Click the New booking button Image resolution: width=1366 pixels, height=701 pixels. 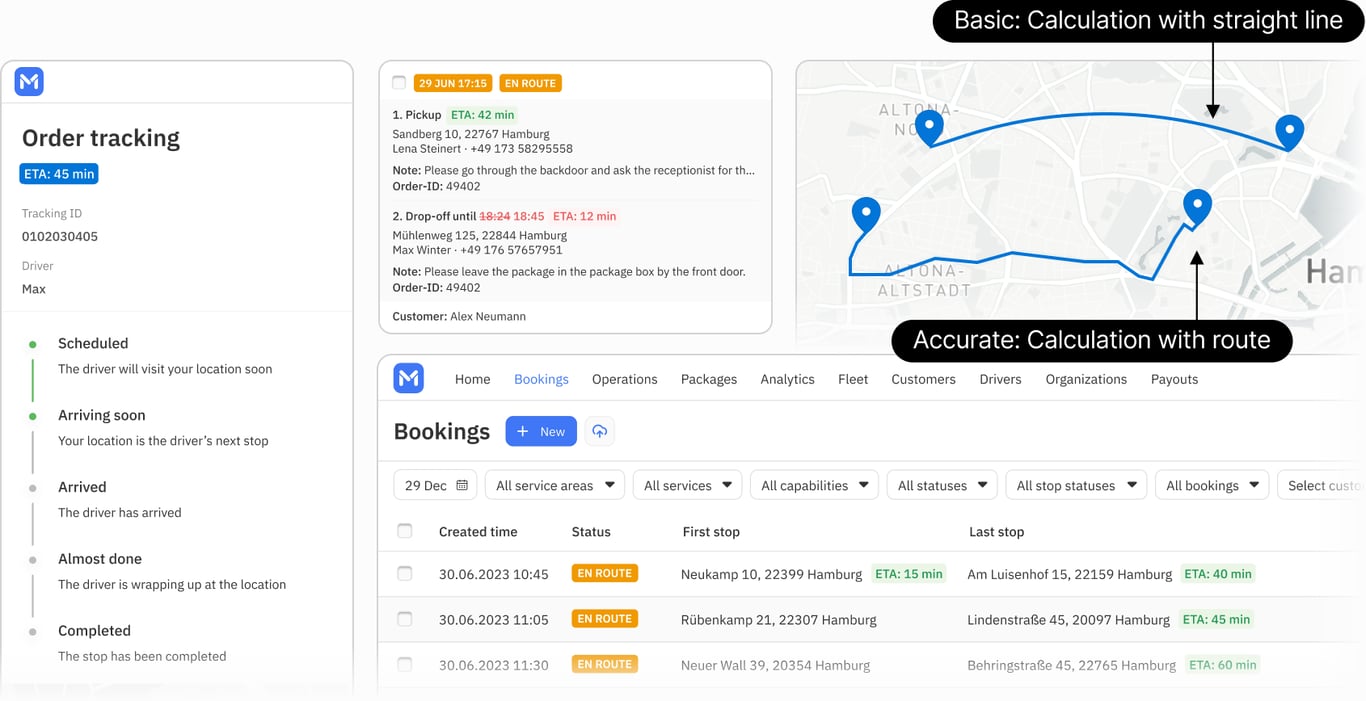pos(541,431)
